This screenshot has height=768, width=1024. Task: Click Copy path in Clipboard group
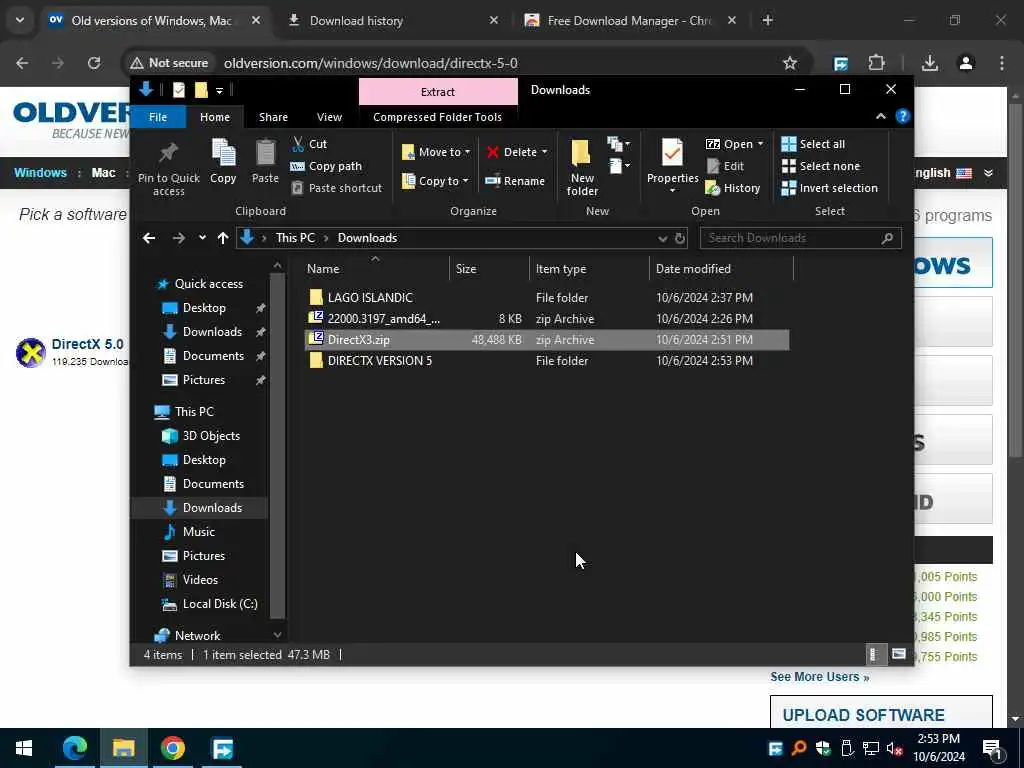click(x=326, y=166)
